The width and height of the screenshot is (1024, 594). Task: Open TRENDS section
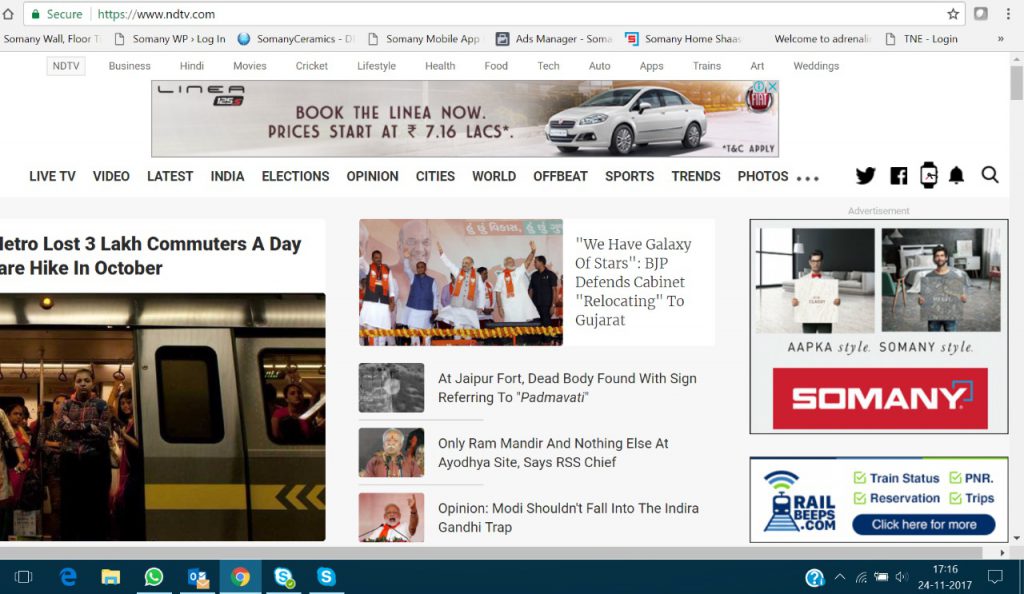tap(696, 176)
